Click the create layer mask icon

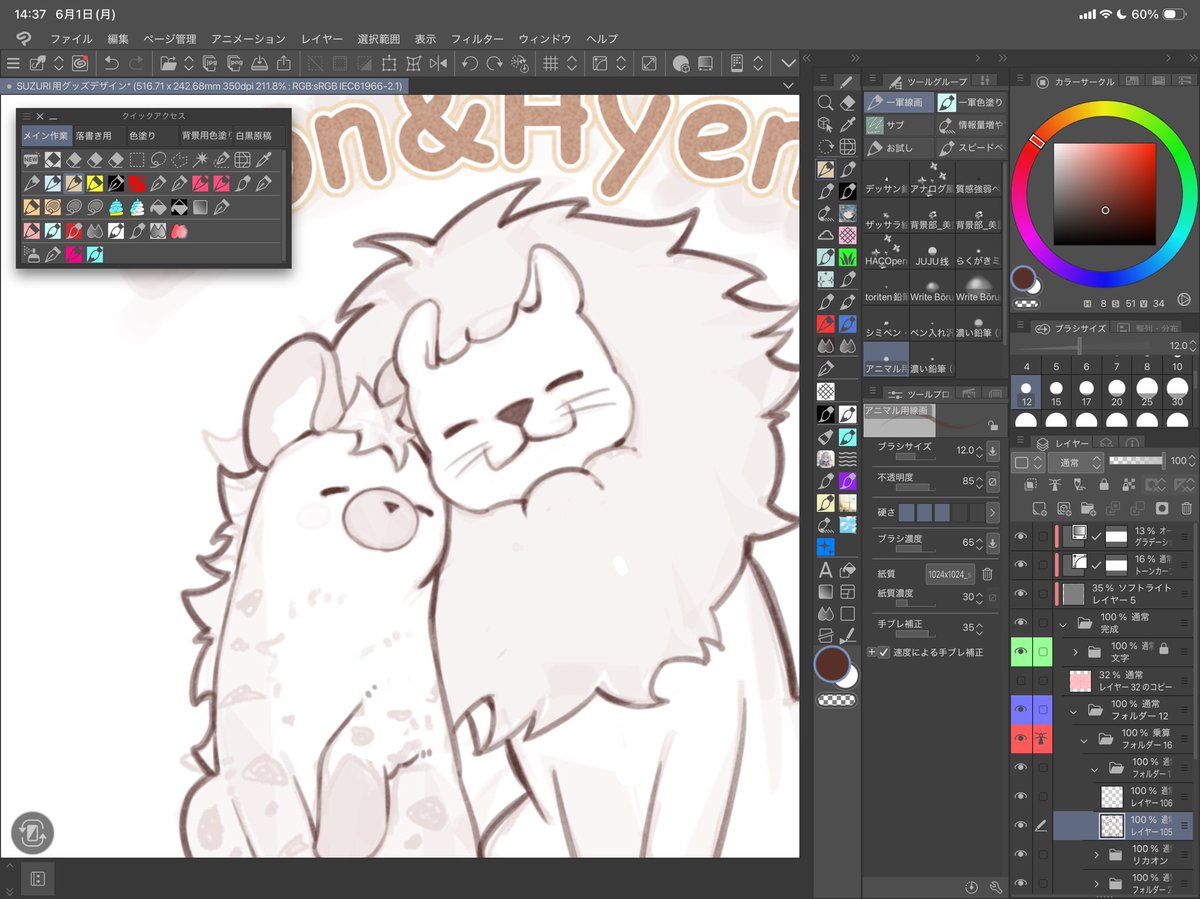click(1162, 508)
